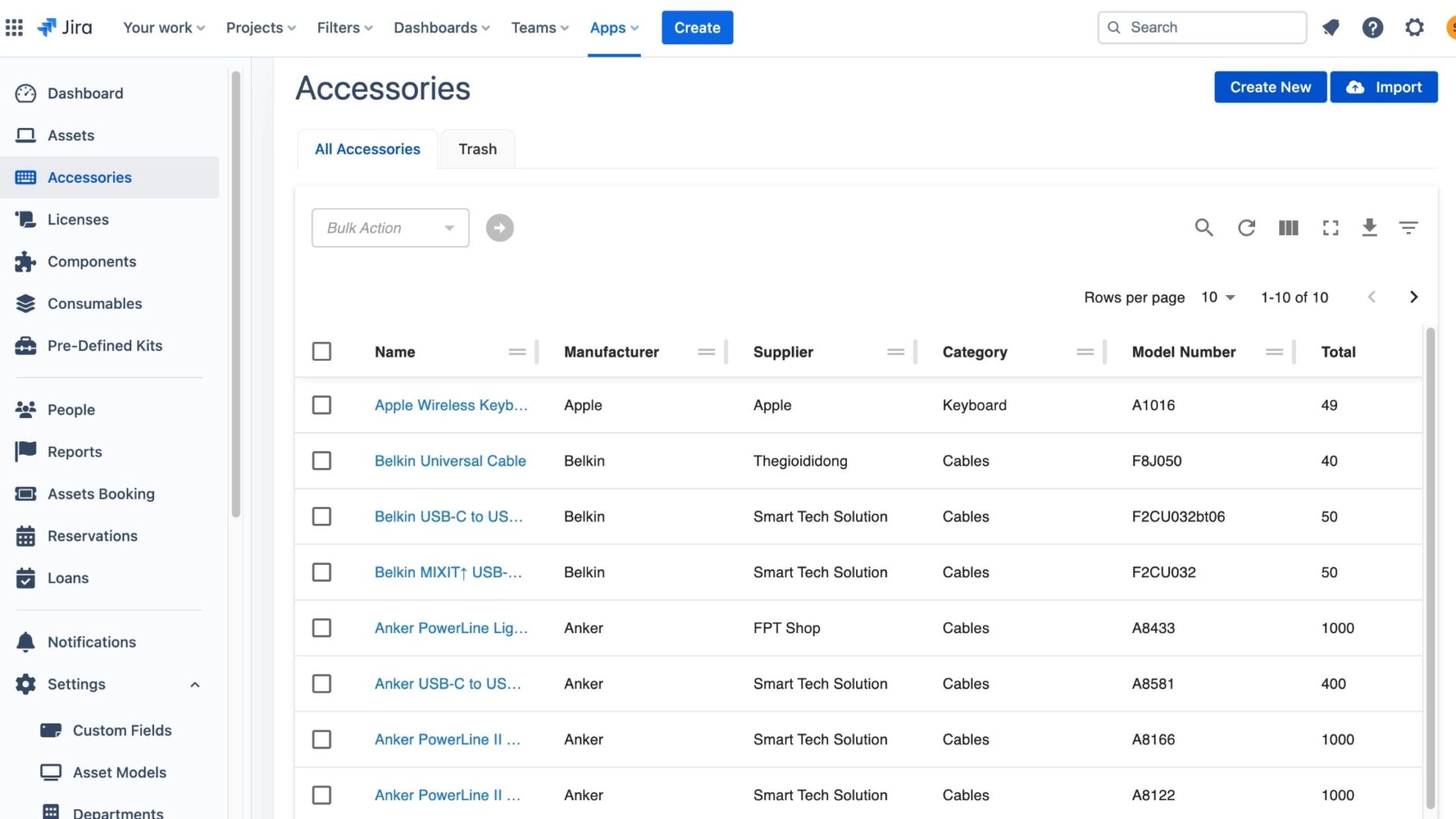Open the help question mark icon
The image size is (1456, 819).
(x=1373, y=27)
